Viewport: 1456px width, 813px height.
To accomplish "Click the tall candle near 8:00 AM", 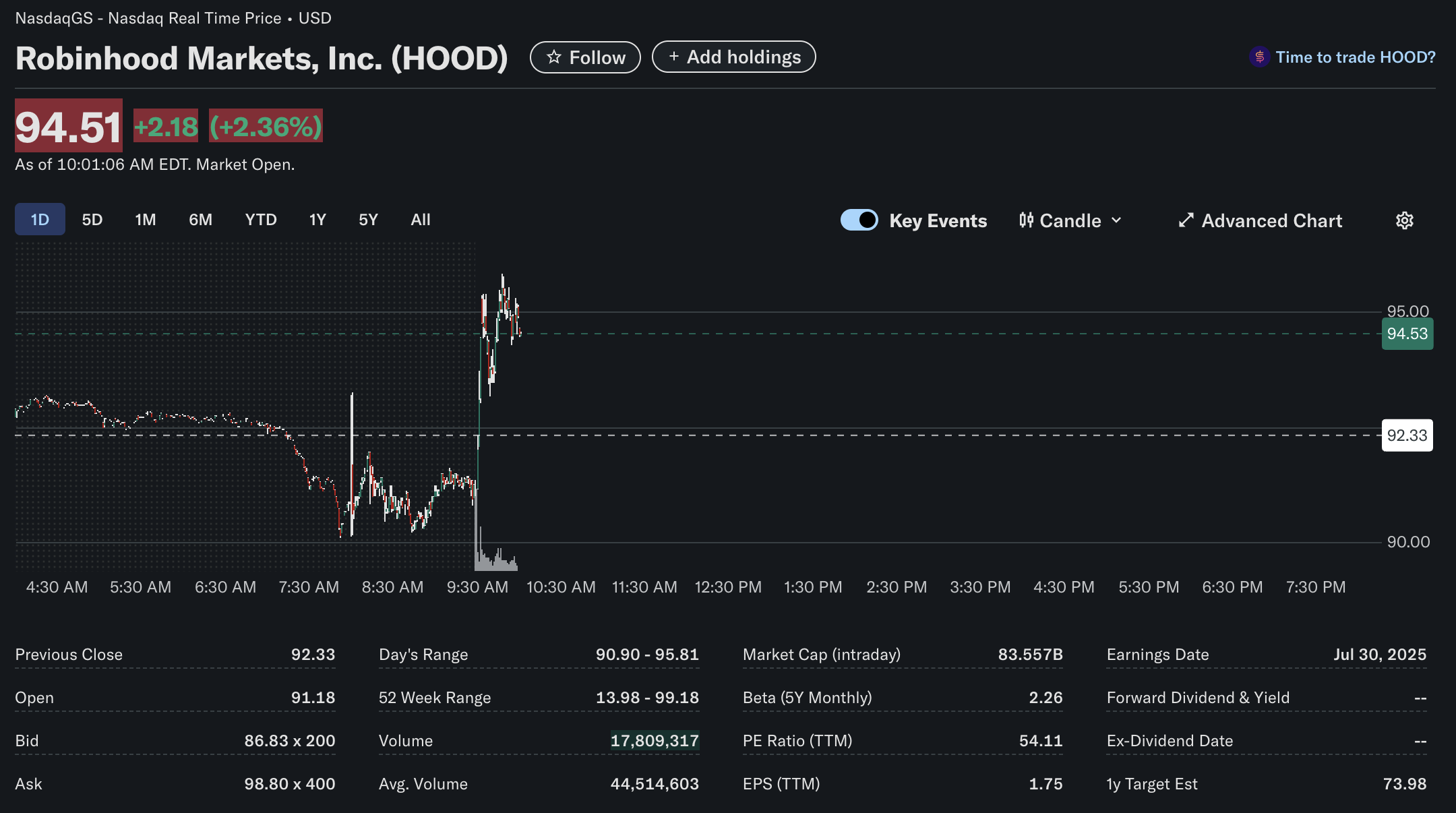I will click(x=352, y=464).
